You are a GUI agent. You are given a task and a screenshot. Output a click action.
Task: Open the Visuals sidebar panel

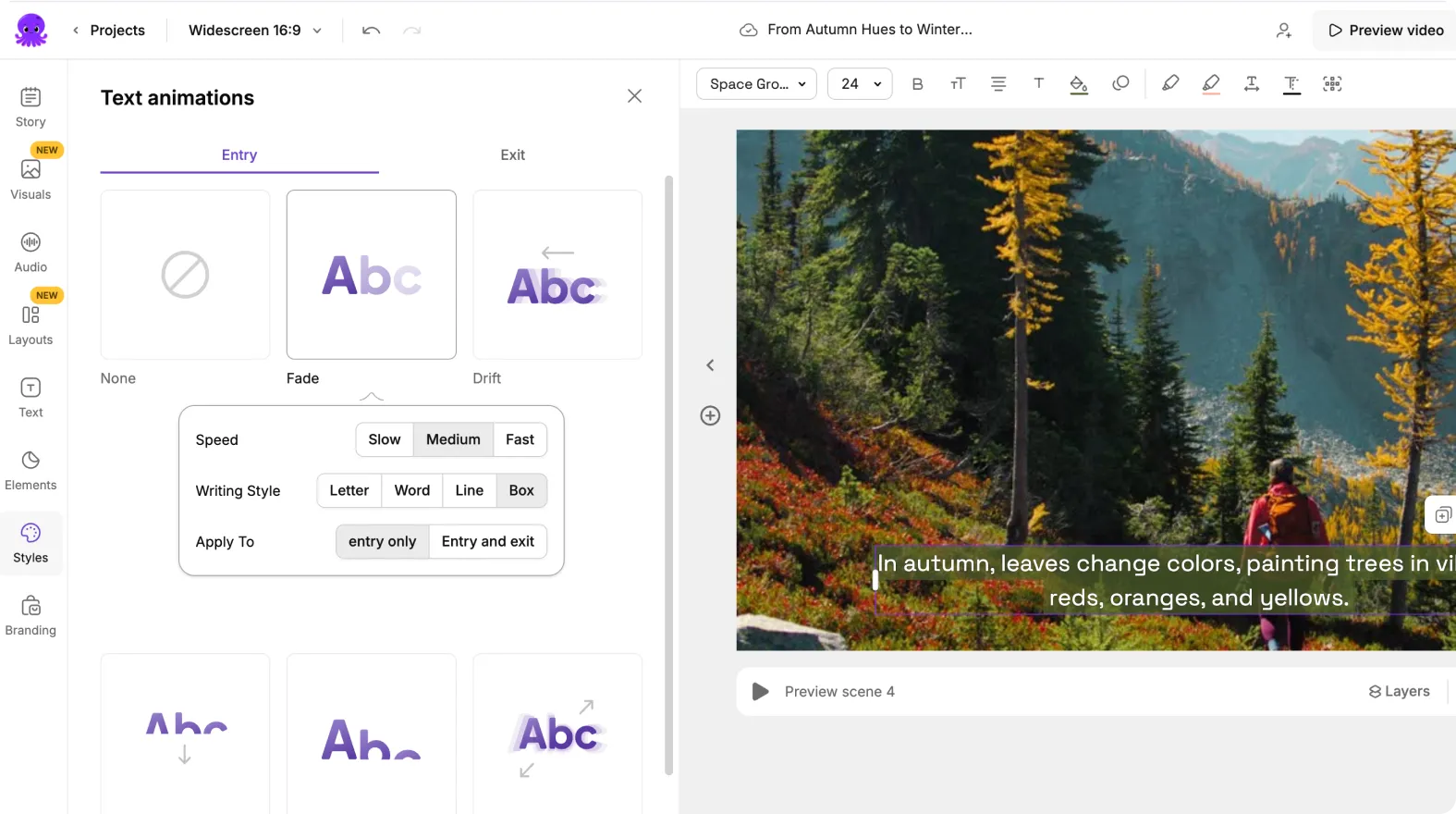[x=31, y=179]
